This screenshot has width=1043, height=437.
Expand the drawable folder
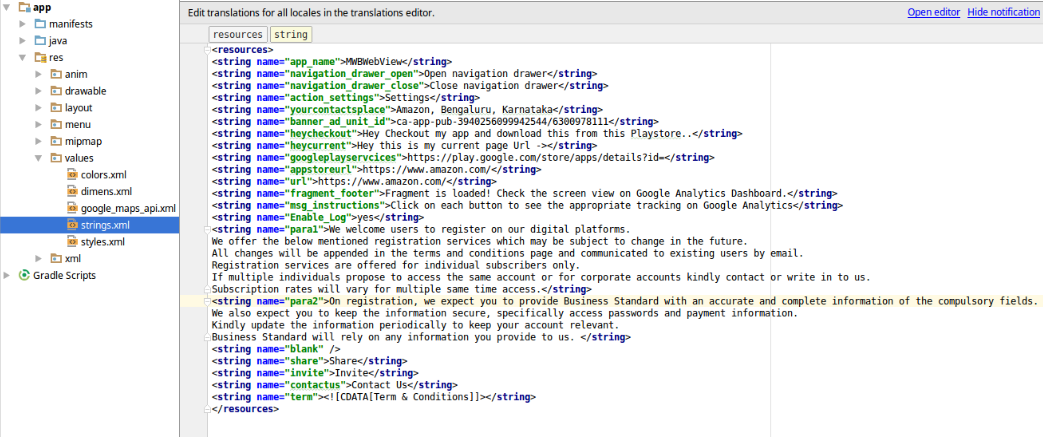tap(40, 91)
